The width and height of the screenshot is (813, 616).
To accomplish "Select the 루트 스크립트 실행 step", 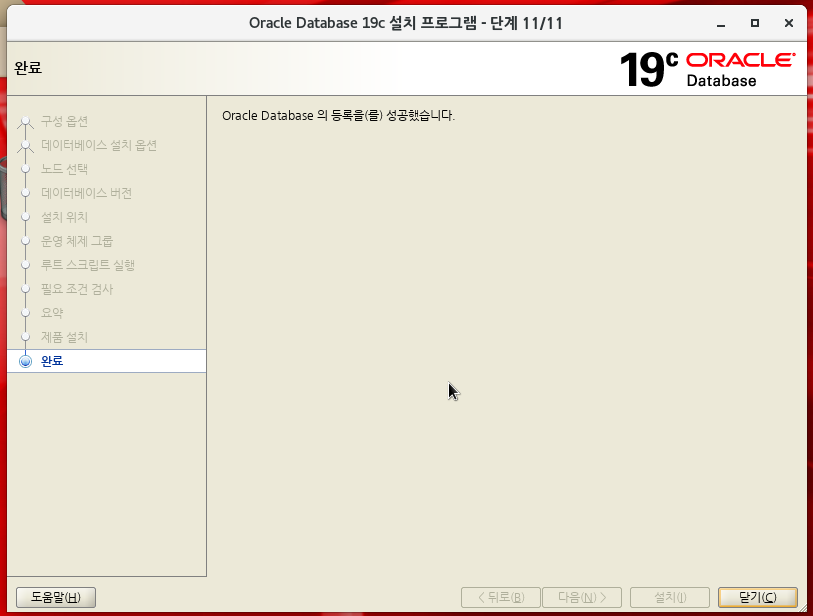I will (88, 265).
